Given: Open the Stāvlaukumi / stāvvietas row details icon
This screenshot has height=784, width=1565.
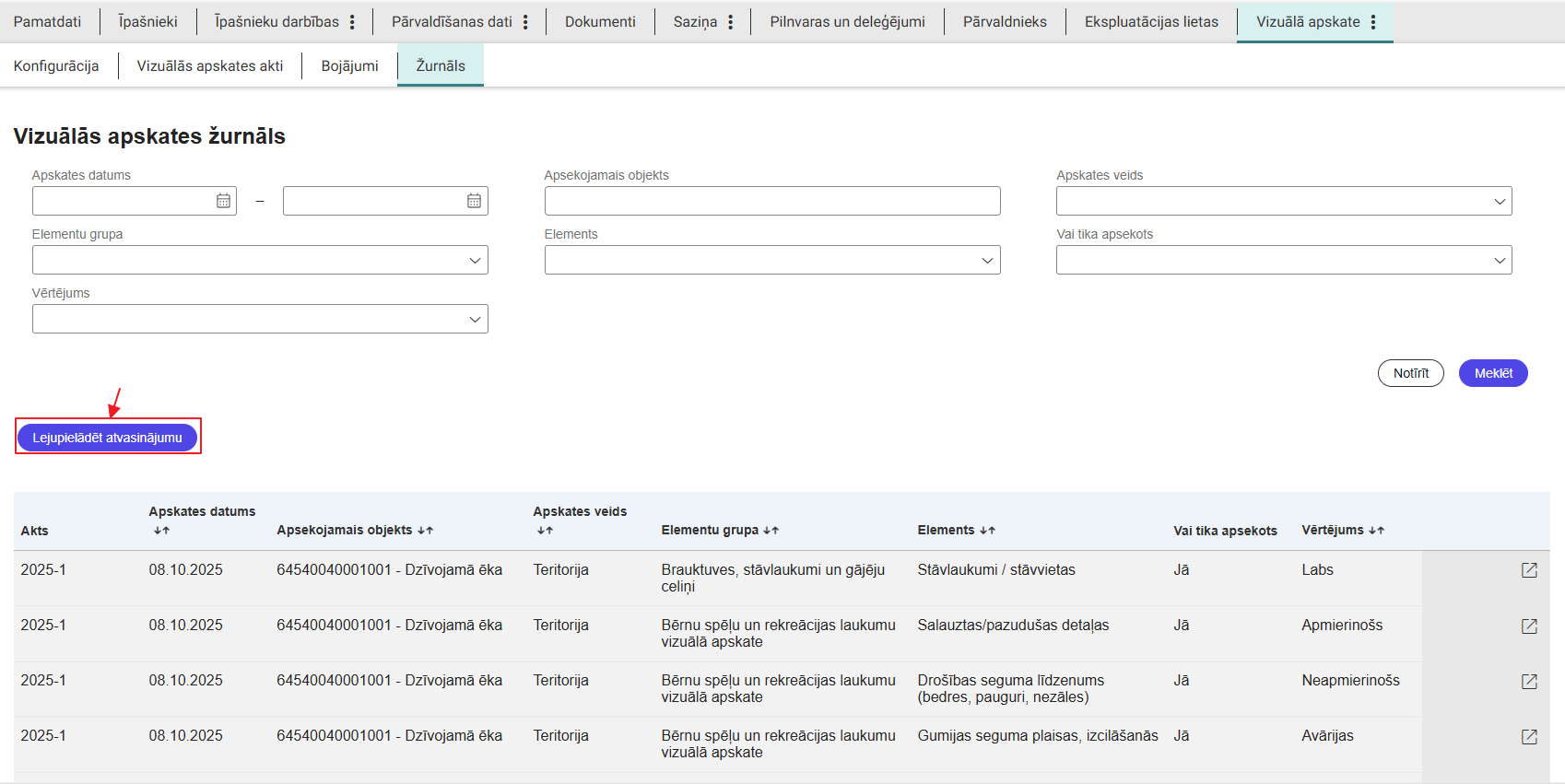Looking at the screenshot, I should [x=1529, y=570].
